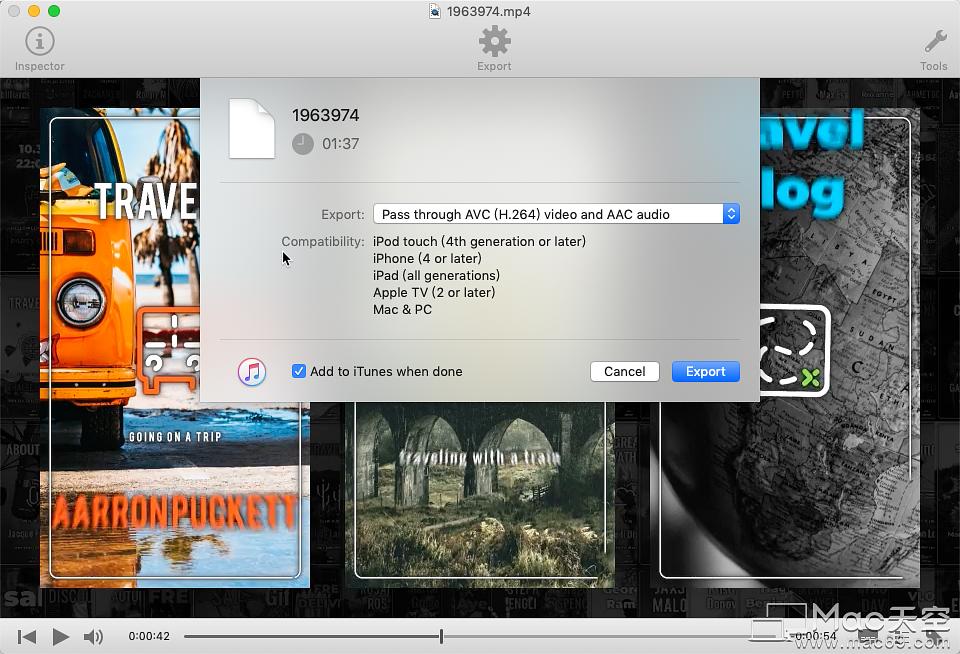This screenshot has height=654, width=960.
Task: Click the window title file icon
Action: pyautogui.click(x=435, y=11)
